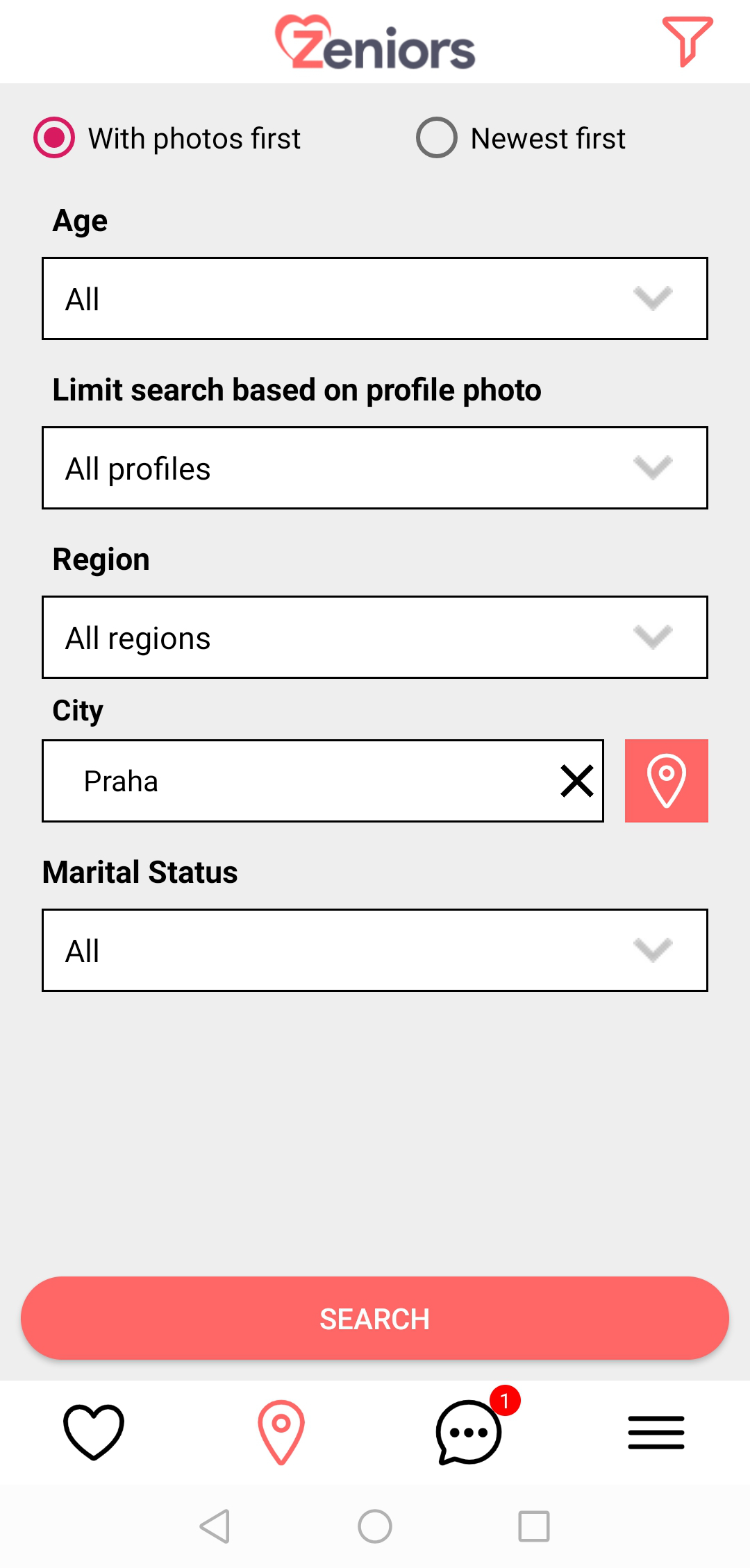Click into the City input field

tap(306, 781)
